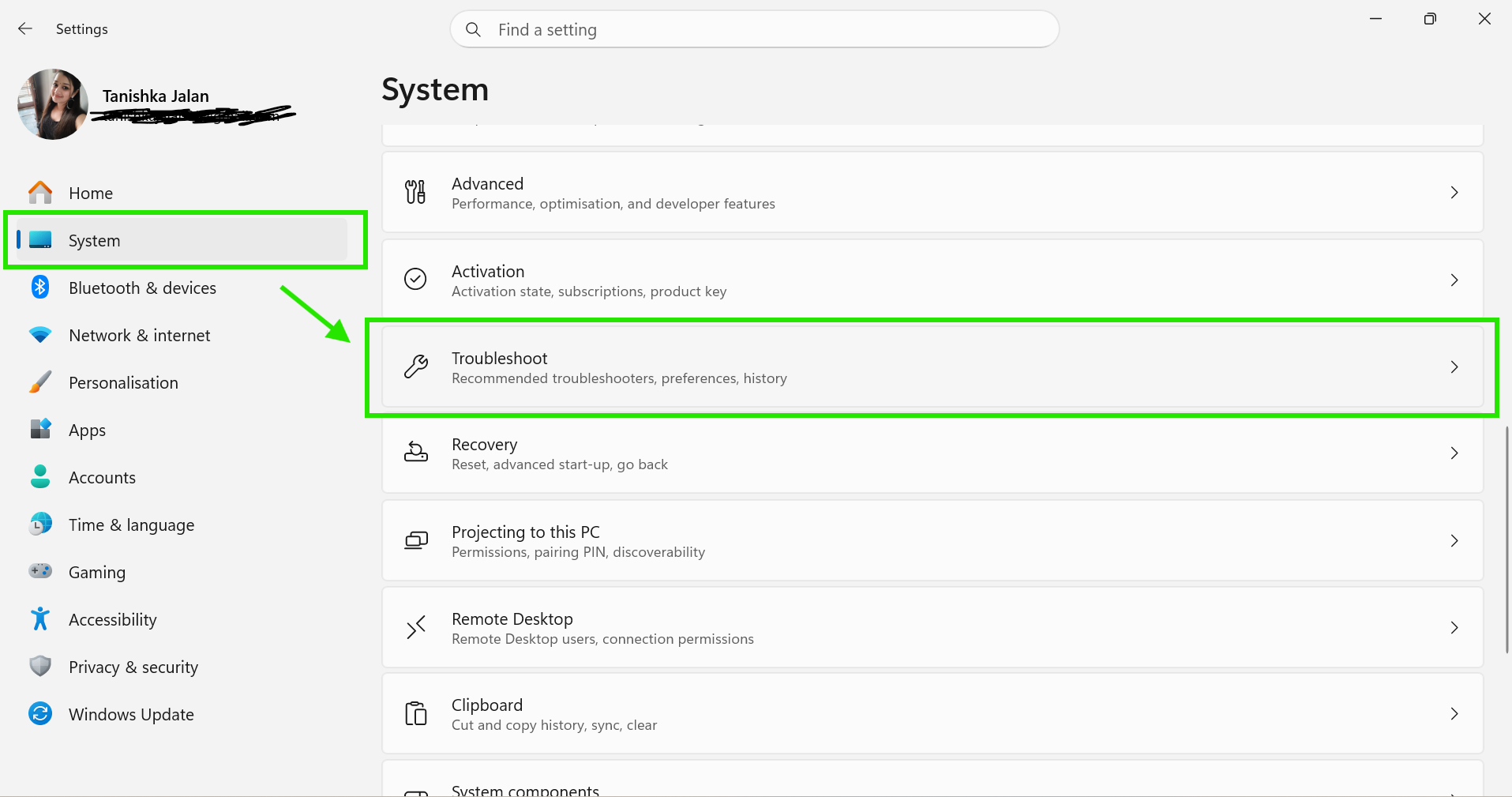Image resolution: width=1512 pixels, height=797 pixels.
Task: Click the Windows Update sync icon
Action: (40, 713)
